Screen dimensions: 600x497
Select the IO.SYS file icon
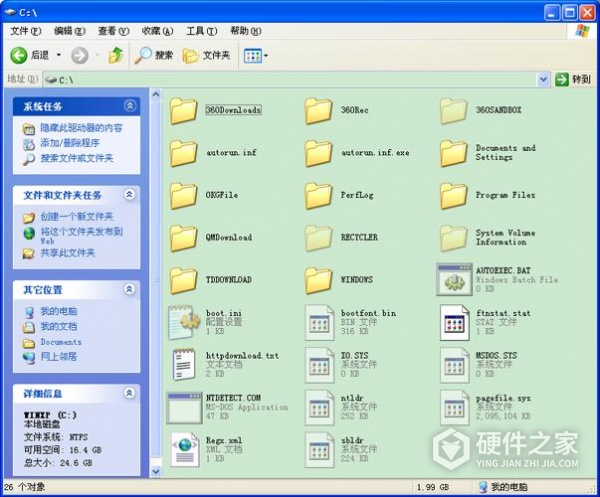(320, 365)
